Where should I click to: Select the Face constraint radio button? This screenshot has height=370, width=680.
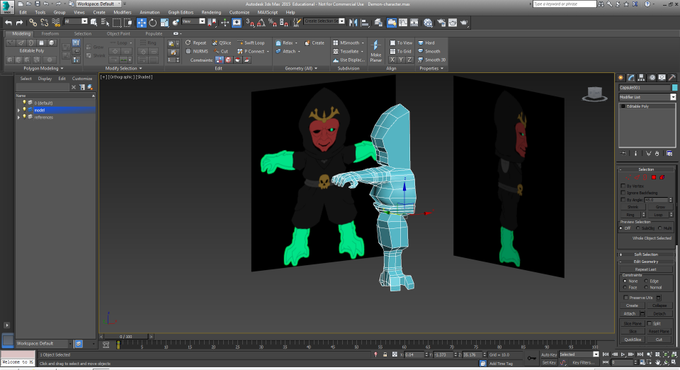(625, 287)
